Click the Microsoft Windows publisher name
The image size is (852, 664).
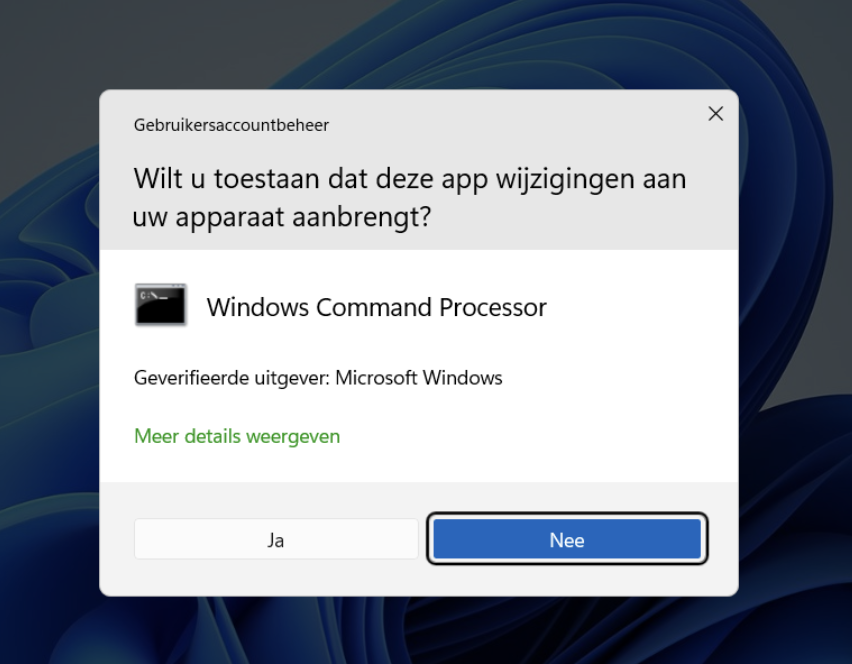[x=419, y=378]
